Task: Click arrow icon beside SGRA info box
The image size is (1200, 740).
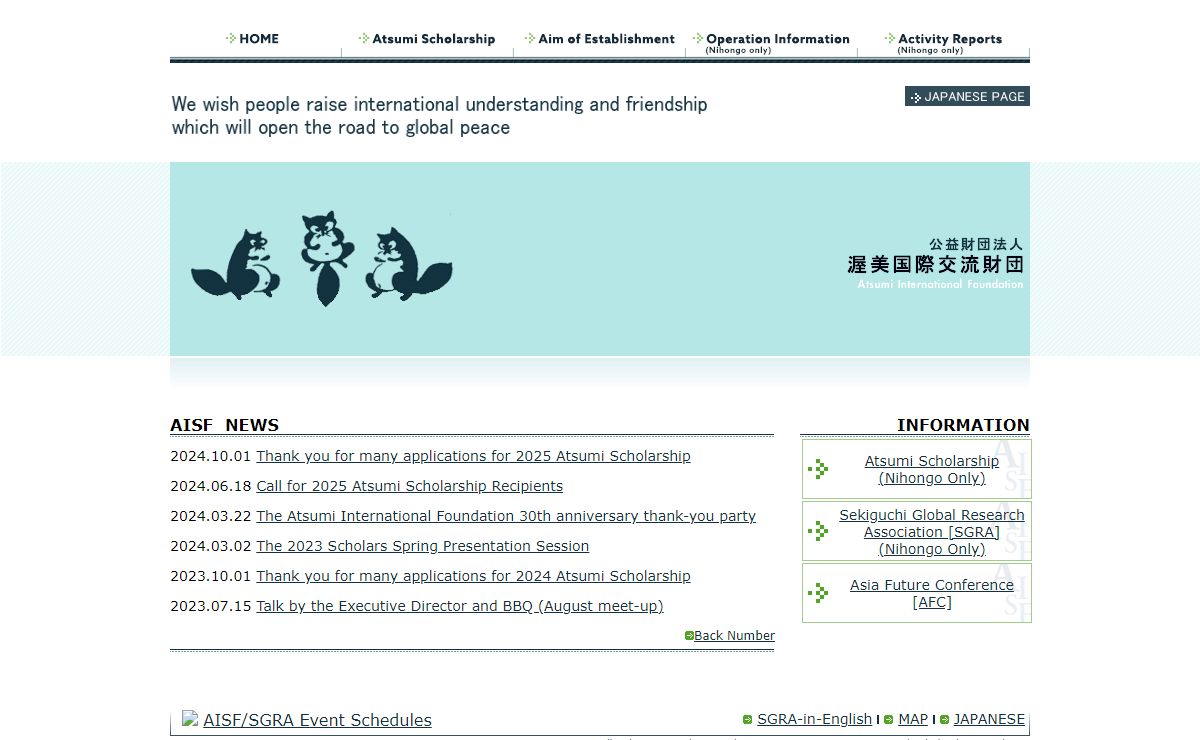Action: point(818,531)
